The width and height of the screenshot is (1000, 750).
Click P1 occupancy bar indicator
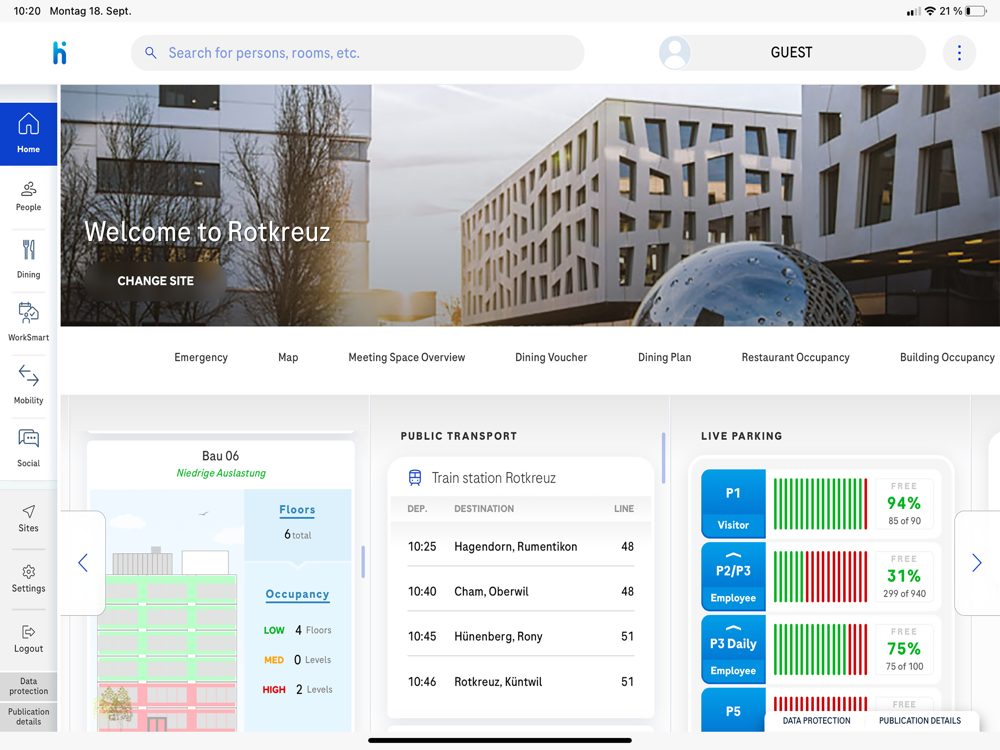(820, 504)
